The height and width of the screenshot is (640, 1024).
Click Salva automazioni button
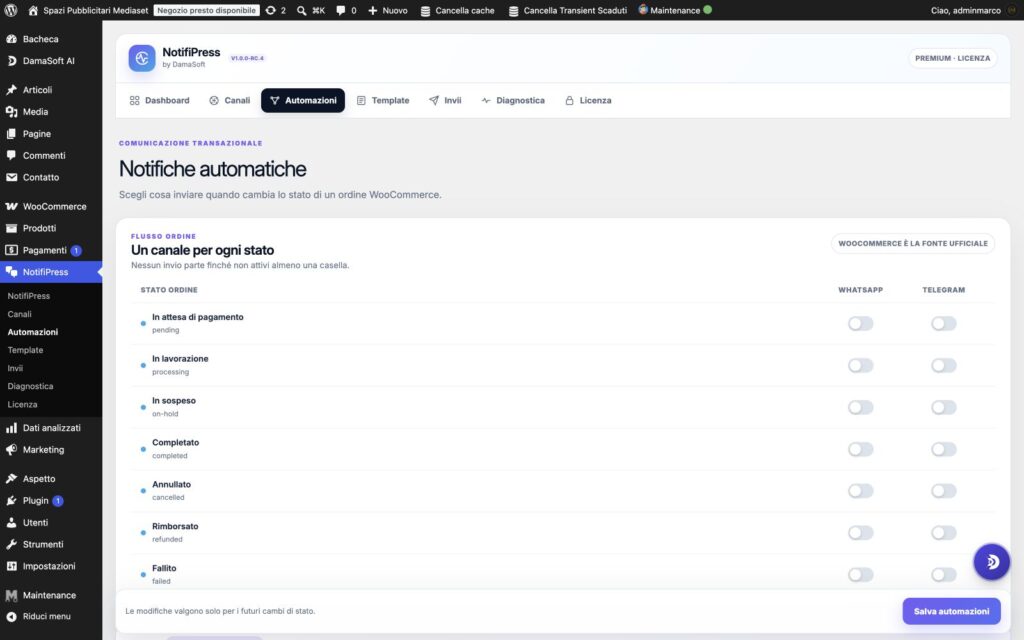click(951, 611)
